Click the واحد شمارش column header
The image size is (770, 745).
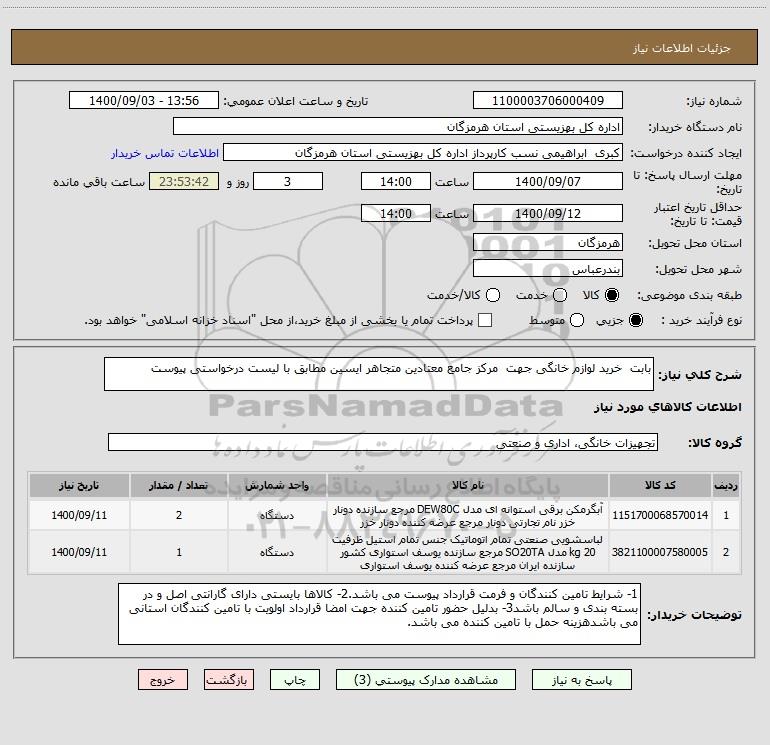pos(277,486)
